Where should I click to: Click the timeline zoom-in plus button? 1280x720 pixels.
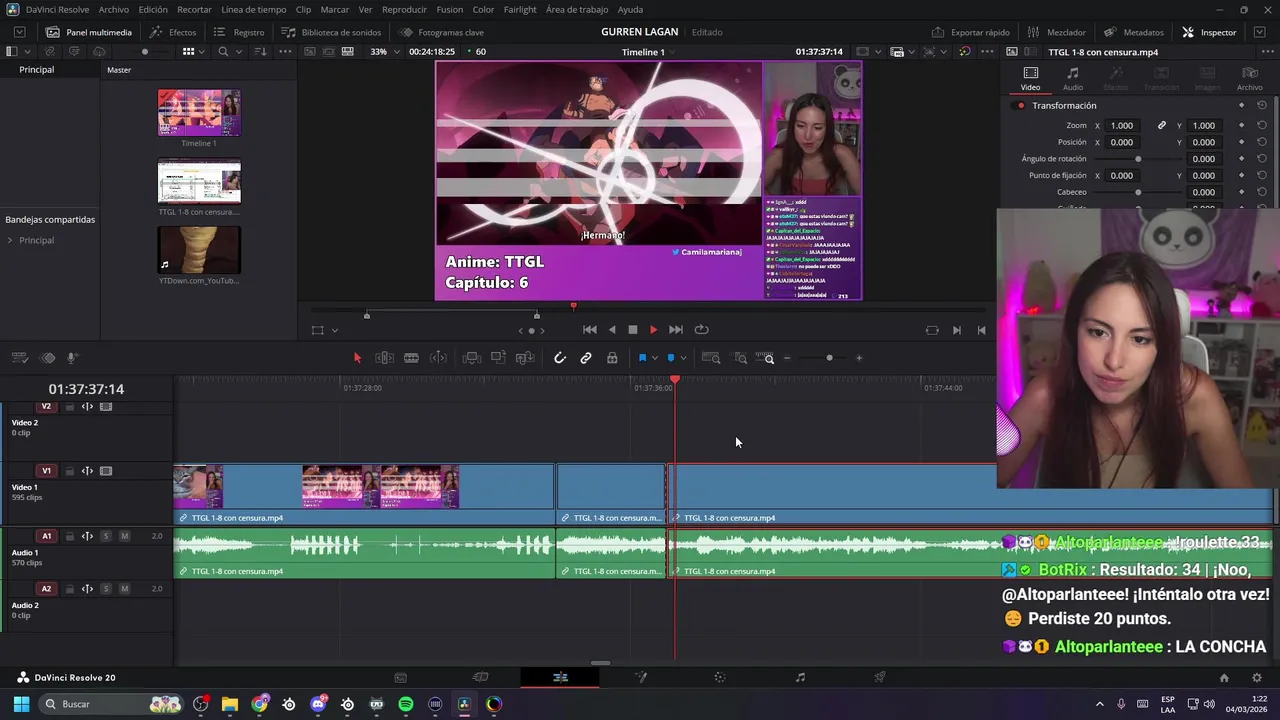pos(859,358)
